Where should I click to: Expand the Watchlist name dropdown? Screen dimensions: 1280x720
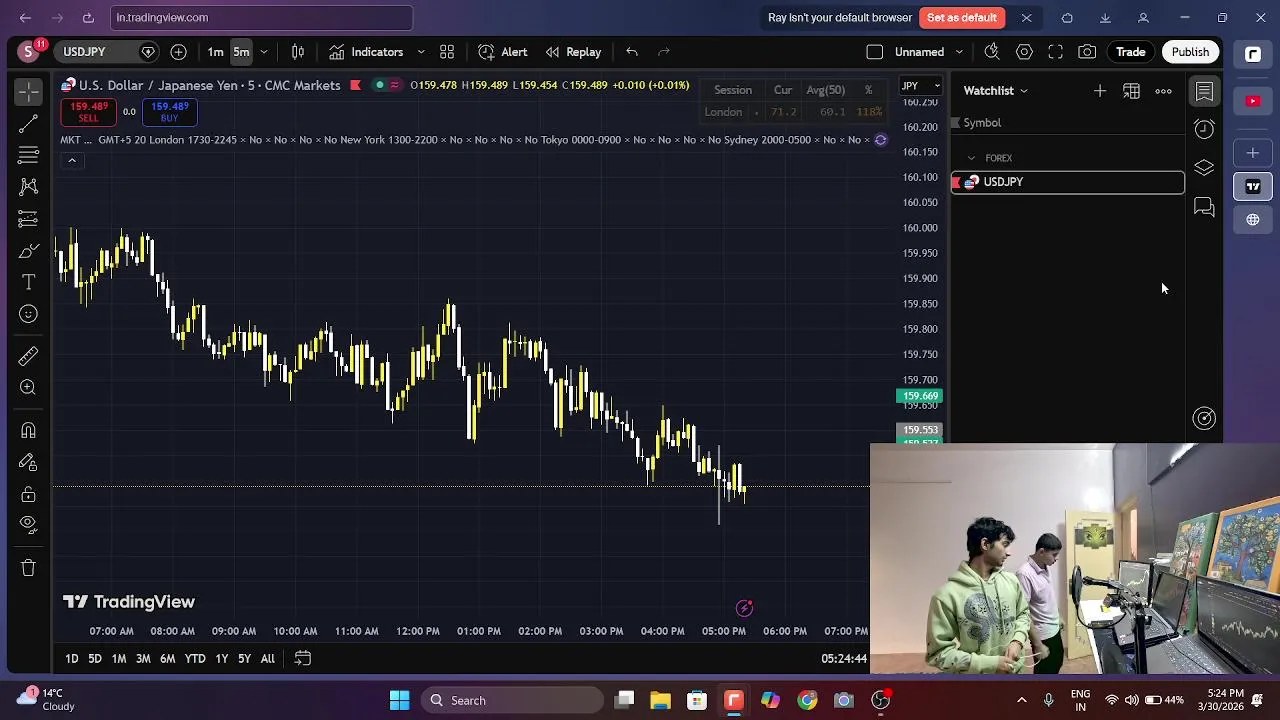coord(995,91)
